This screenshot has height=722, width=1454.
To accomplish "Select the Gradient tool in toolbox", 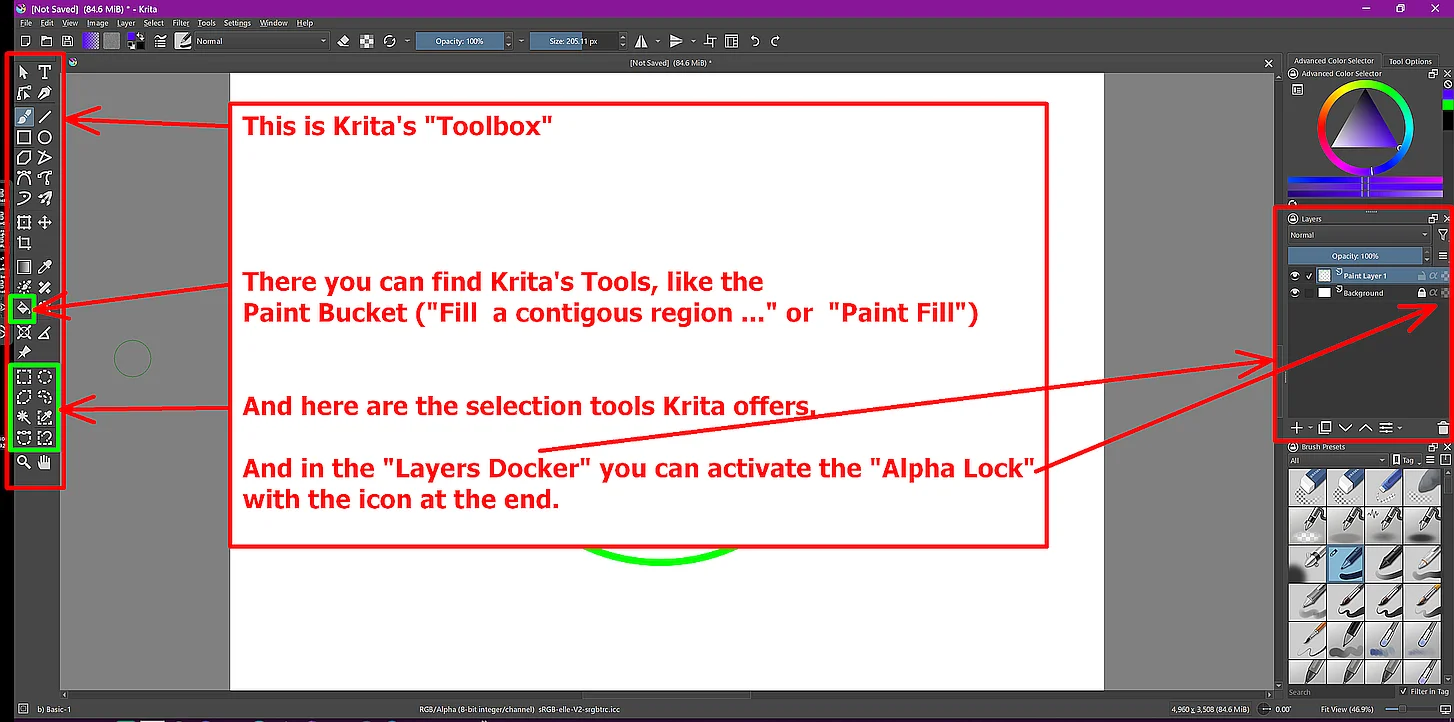I will coord(24,267).
